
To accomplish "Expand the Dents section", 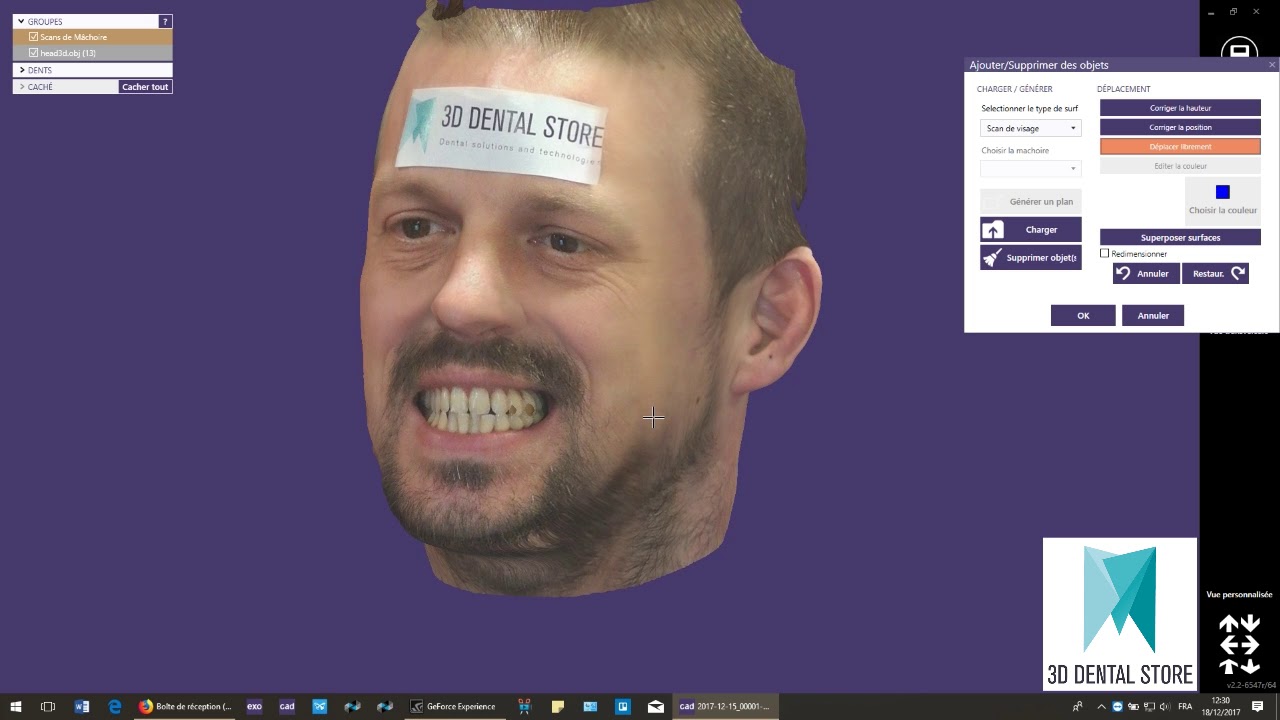I will (x=21, y=70).
